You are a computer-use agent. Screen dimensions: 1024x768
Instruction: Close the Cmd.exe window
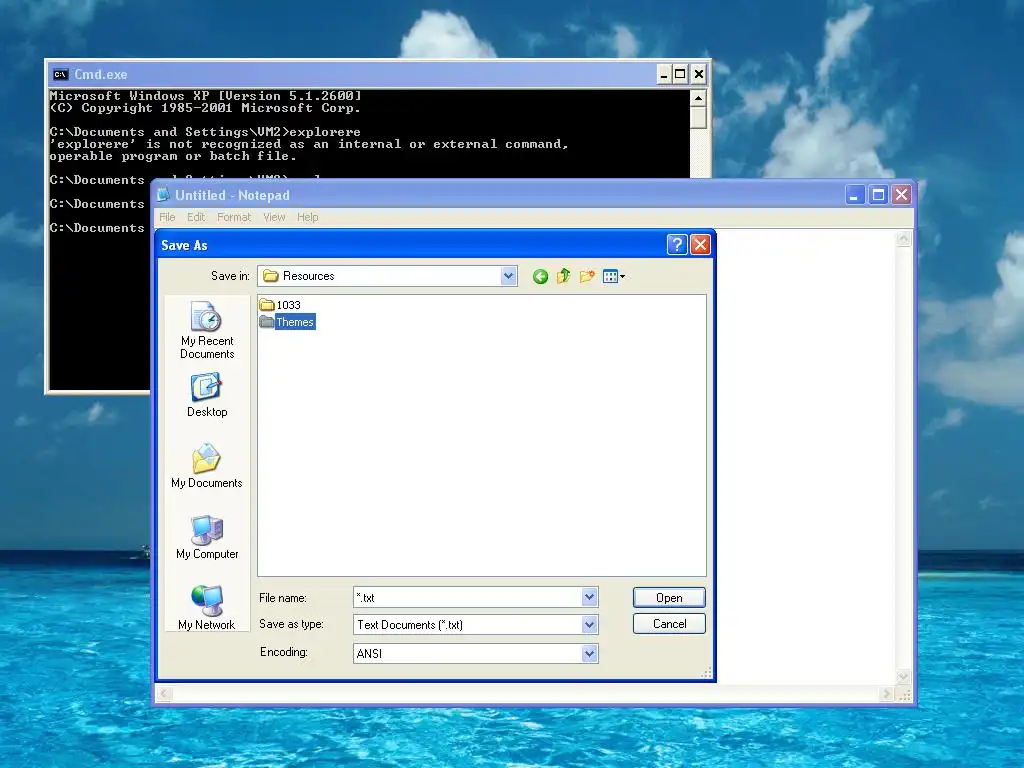[x=699, y=74]
